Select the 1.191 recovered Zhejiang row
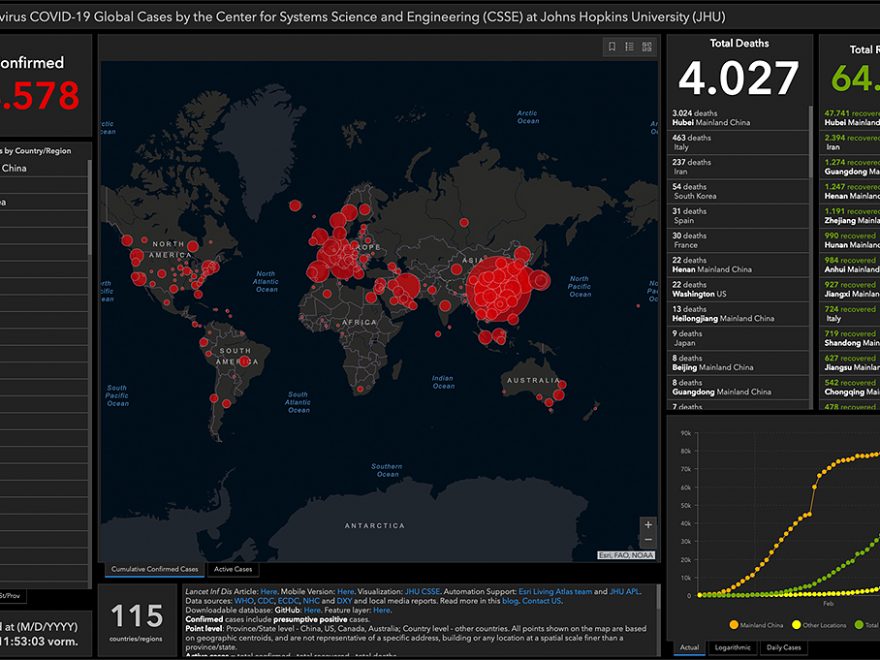The image size is (880, 660). 850,216
